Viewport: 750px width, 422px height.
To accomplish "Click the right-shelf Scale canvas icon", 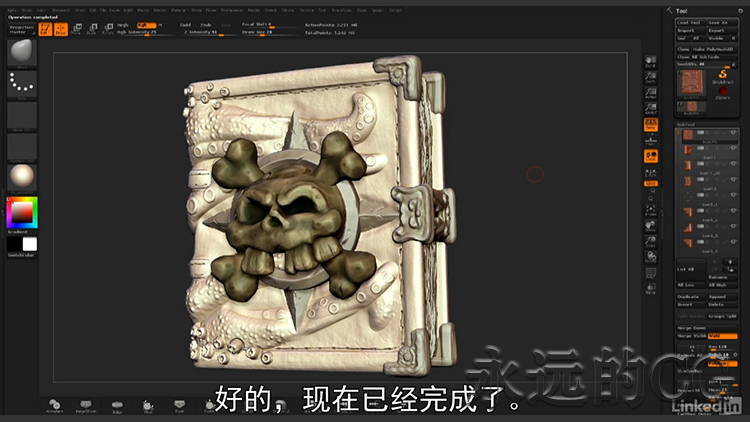I will coord(651,242).
